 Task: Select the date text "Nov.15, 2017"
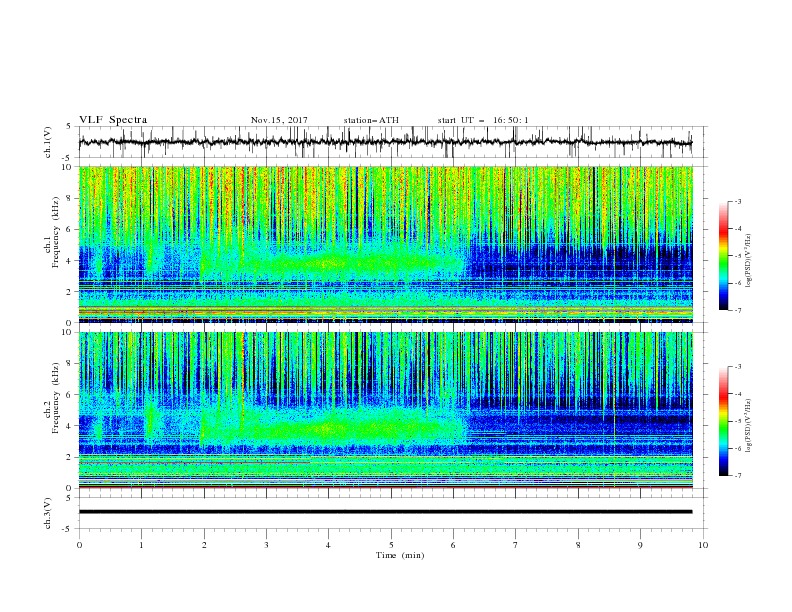279,120
